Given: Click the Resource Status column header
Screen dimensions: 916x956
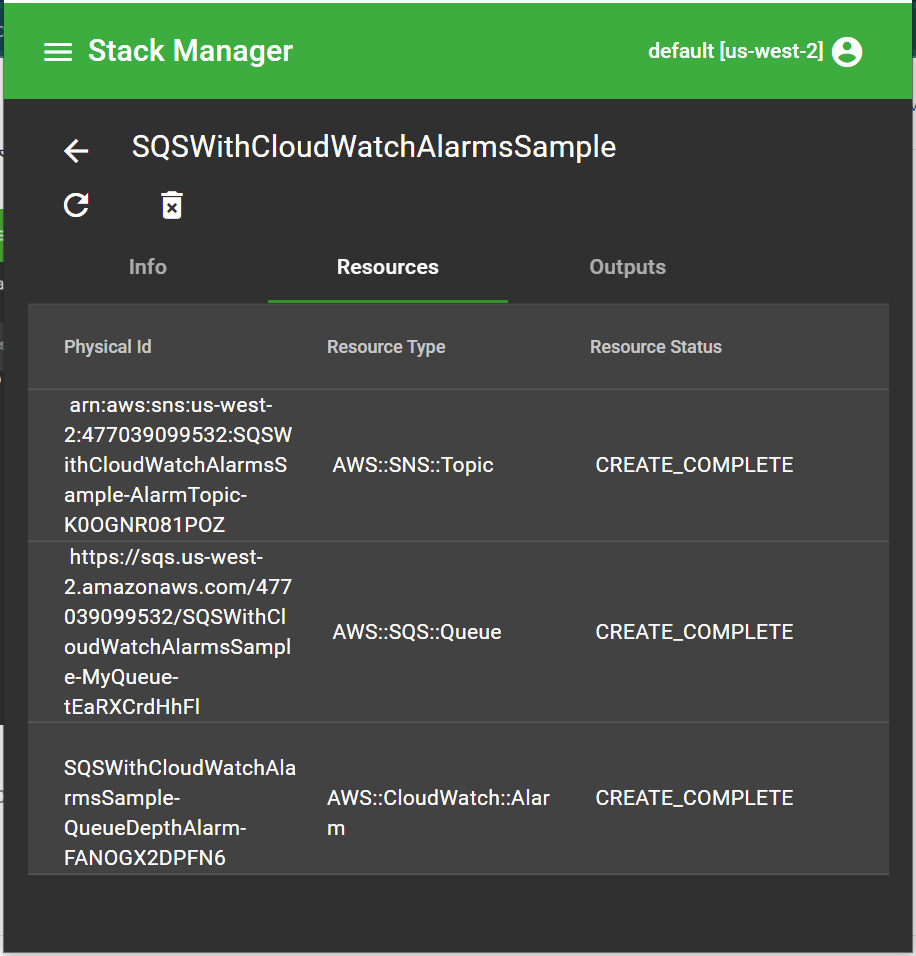Looking at the screenshot, I should (x=655, y=347).
